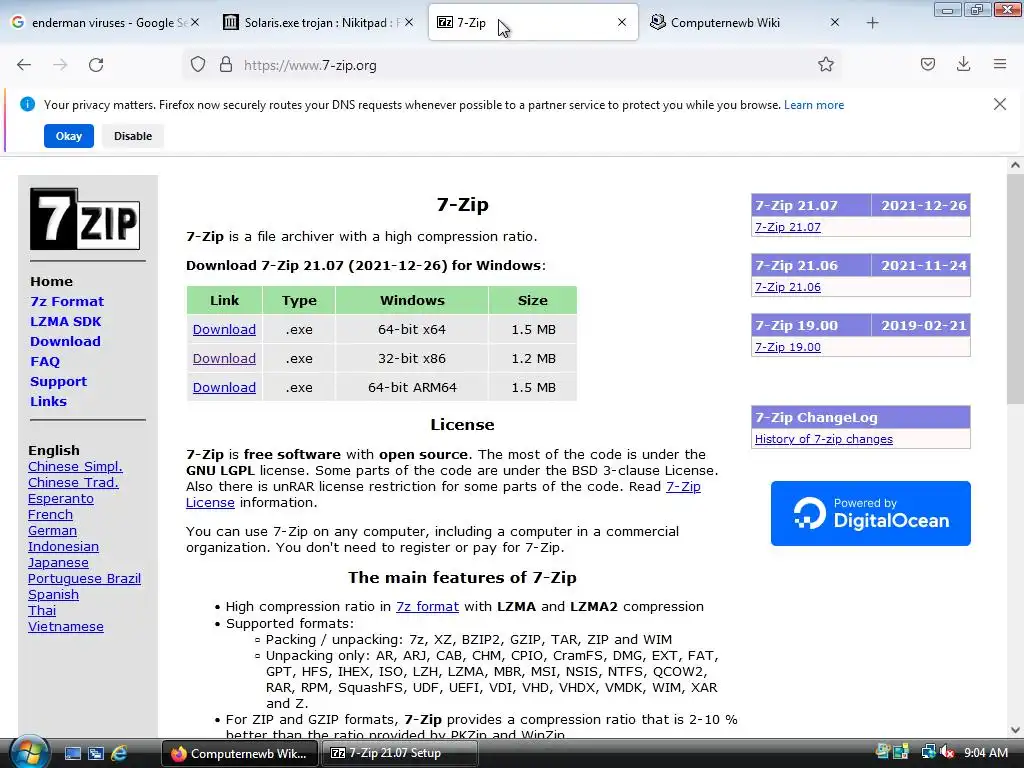Switch language to Portuguese Brazil
Image resolution: width=1024 pixels, height=768 pixels.
pos(84,579)
